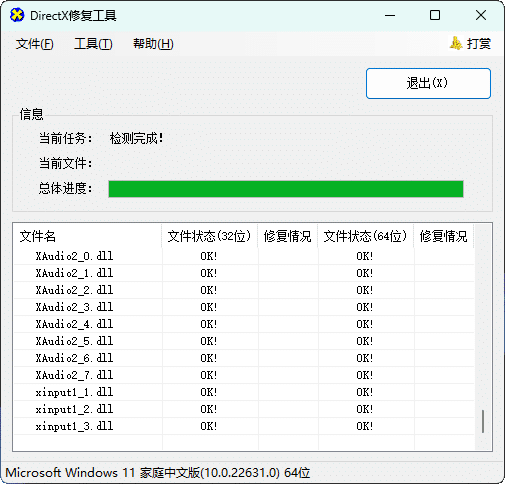505x484 pixels.
Task: Select the XAudio2_5.dll row
Action: [244, 341]
